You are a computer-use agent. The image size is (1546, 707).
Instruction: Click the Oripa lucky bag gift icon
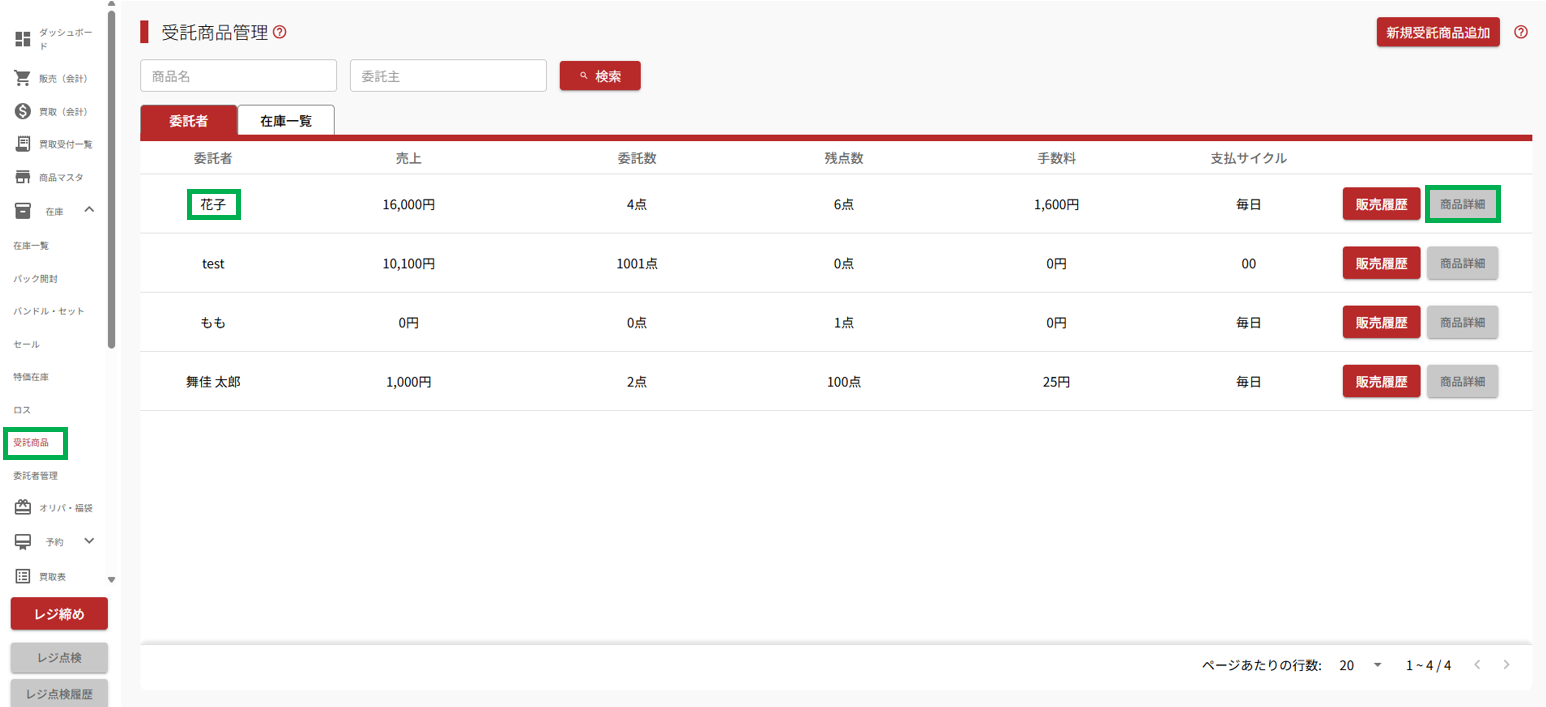tap(22, 508)
